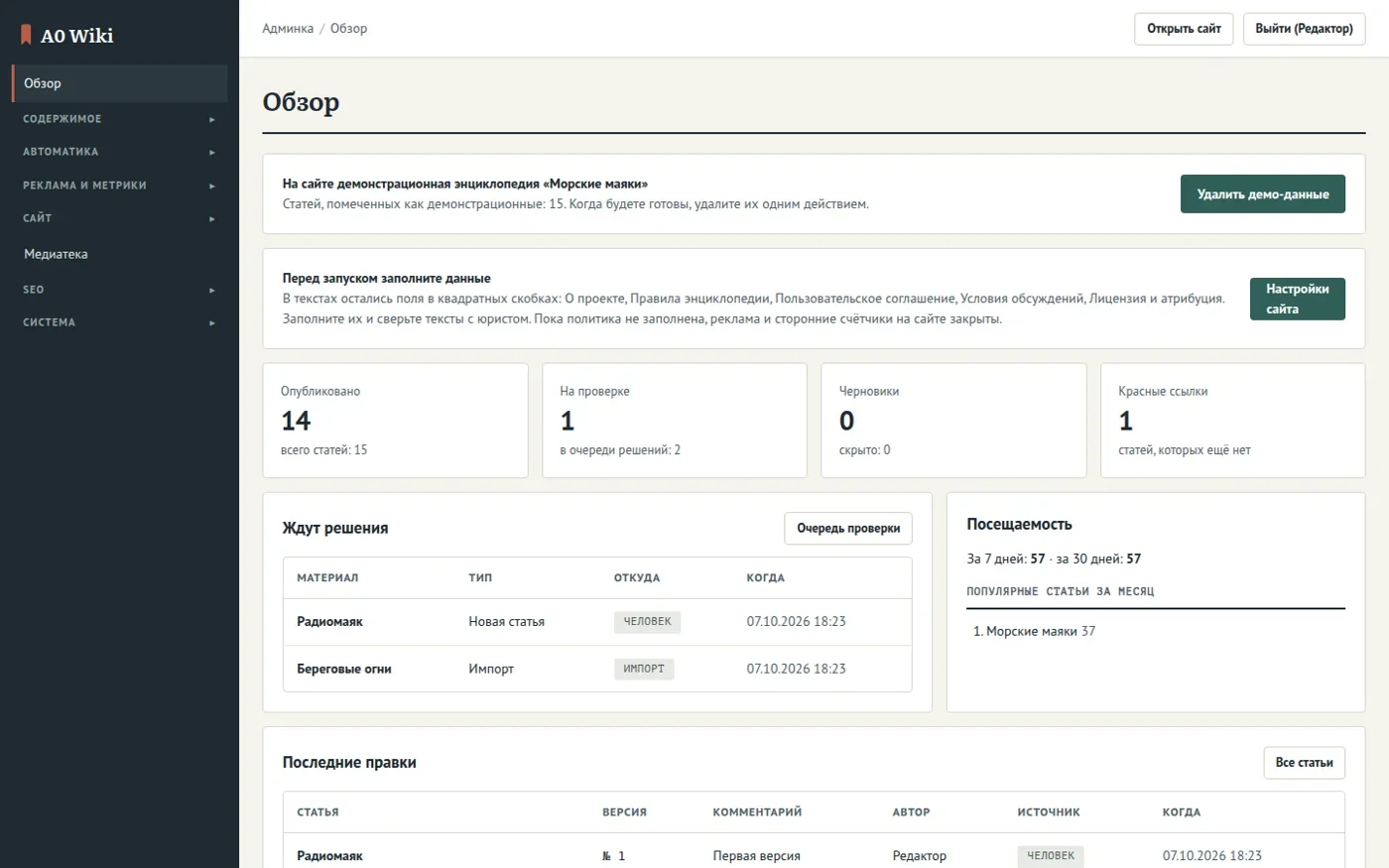This screenshot has height=868, width=1389.
Task: Click the На проверке stat card value
Action: 568,422
